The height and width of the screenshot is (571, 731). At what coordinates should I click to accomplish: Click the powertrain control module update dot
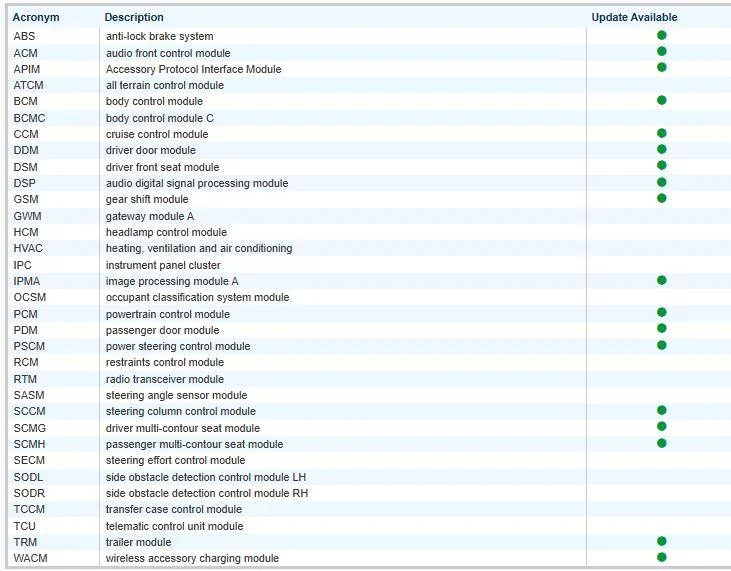[x=661, y=313]
